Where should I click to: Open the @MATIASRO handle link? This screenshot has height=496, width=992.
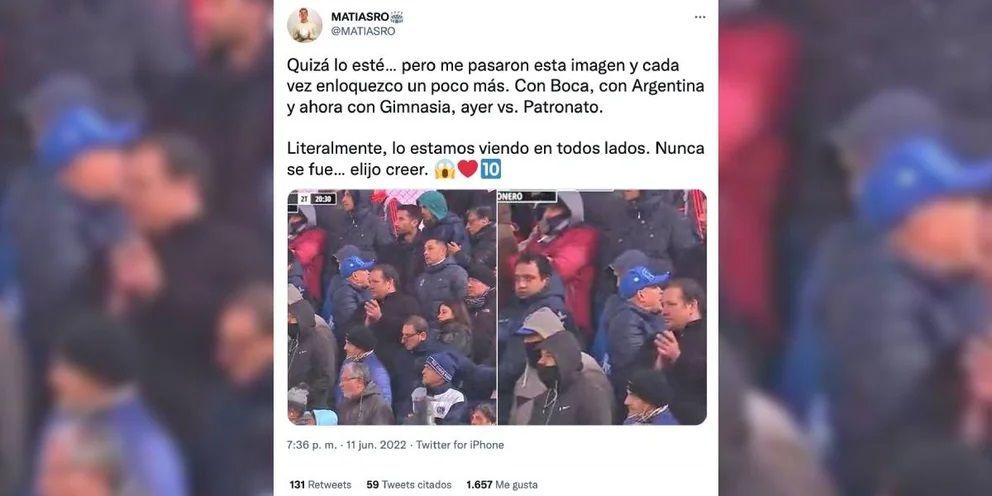tap(363, 31)
